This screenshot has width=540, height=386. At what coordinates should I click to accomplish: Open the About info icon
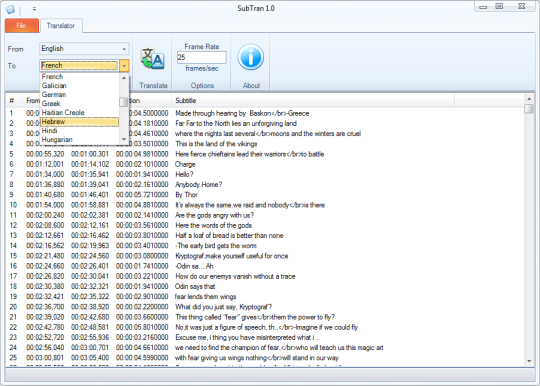click(x=251, y=57)
